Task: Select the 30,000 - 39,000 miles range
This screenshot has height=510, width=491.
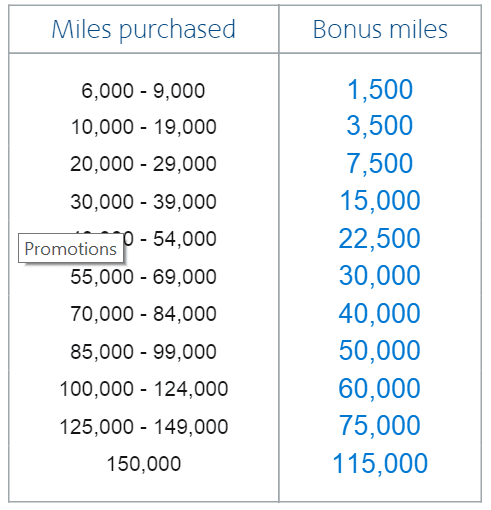Action: [144, 202]
